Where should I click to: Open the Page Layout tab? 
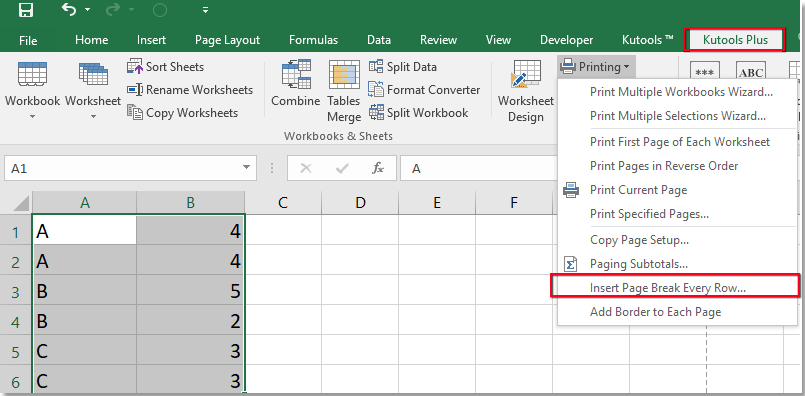pos(227,40)
